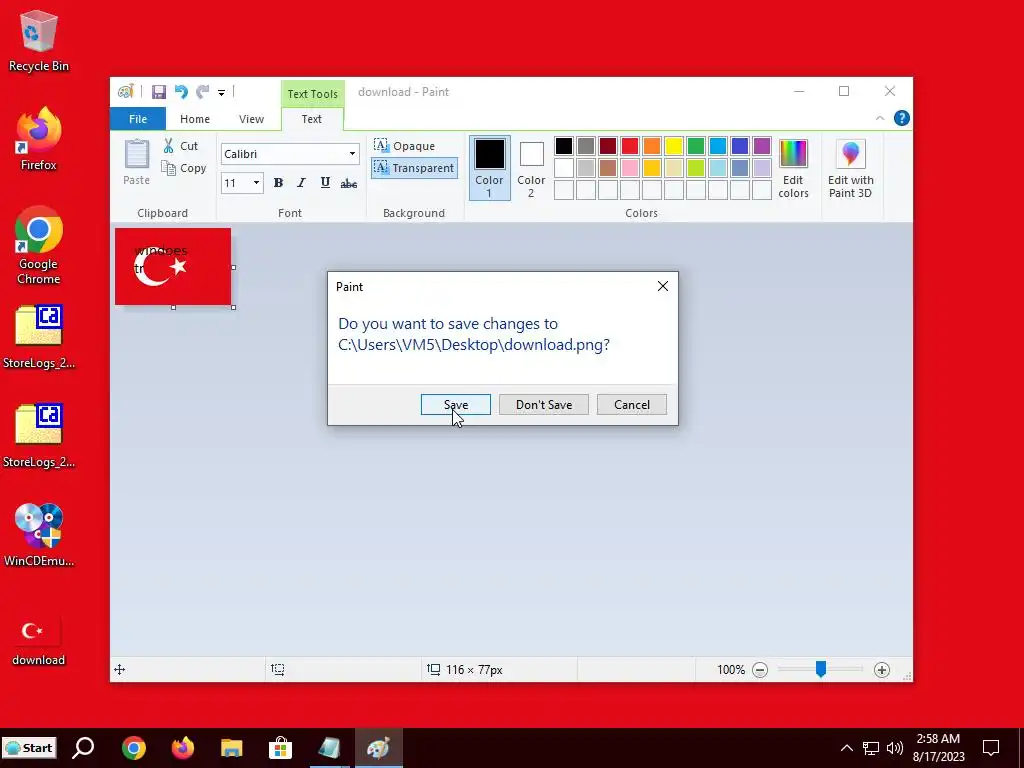
Task: Click the Paint app icon in title bar
Action: coord(125,91)
